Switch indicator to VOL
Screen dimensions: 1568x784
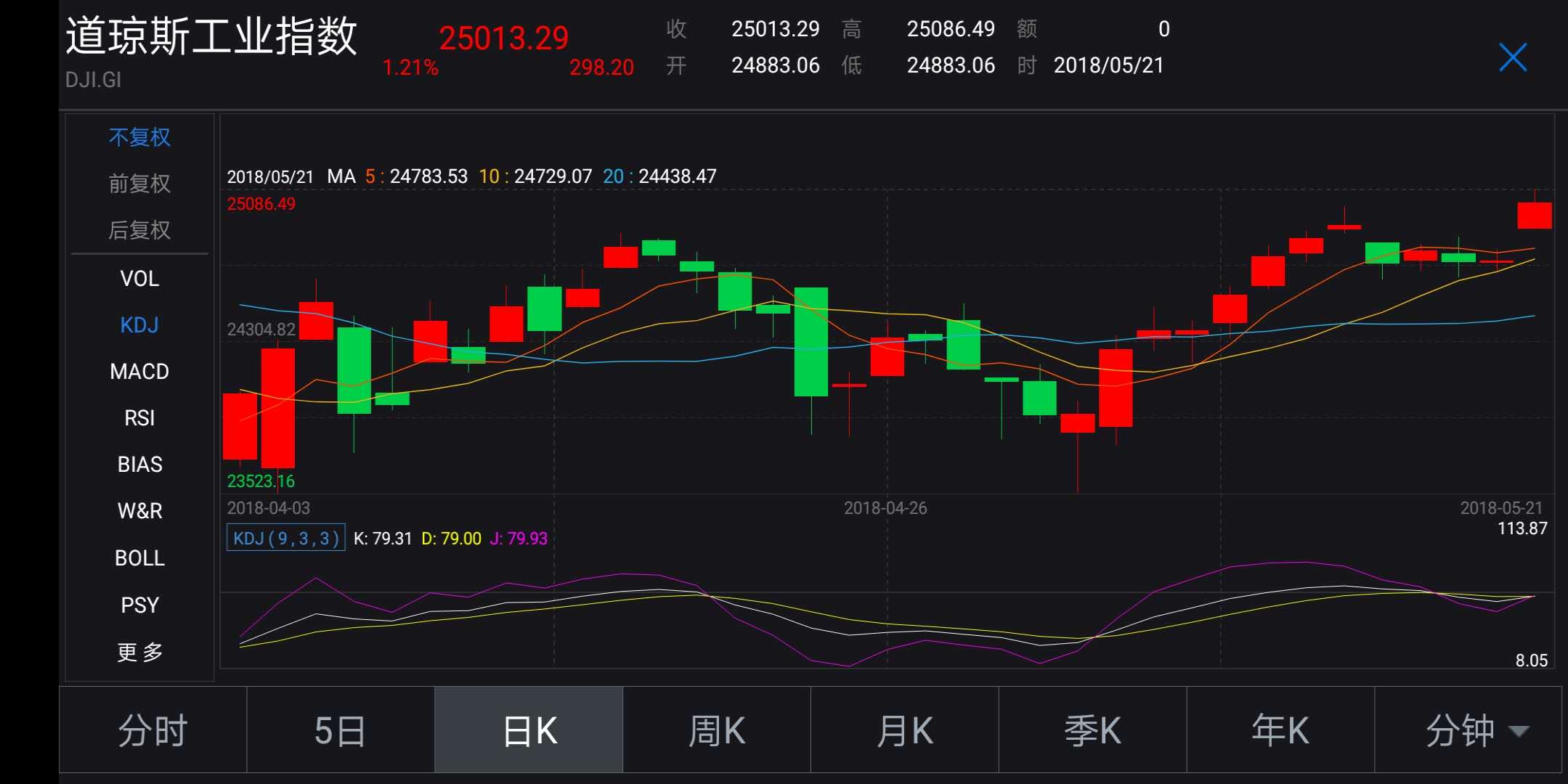pos(139,278)
